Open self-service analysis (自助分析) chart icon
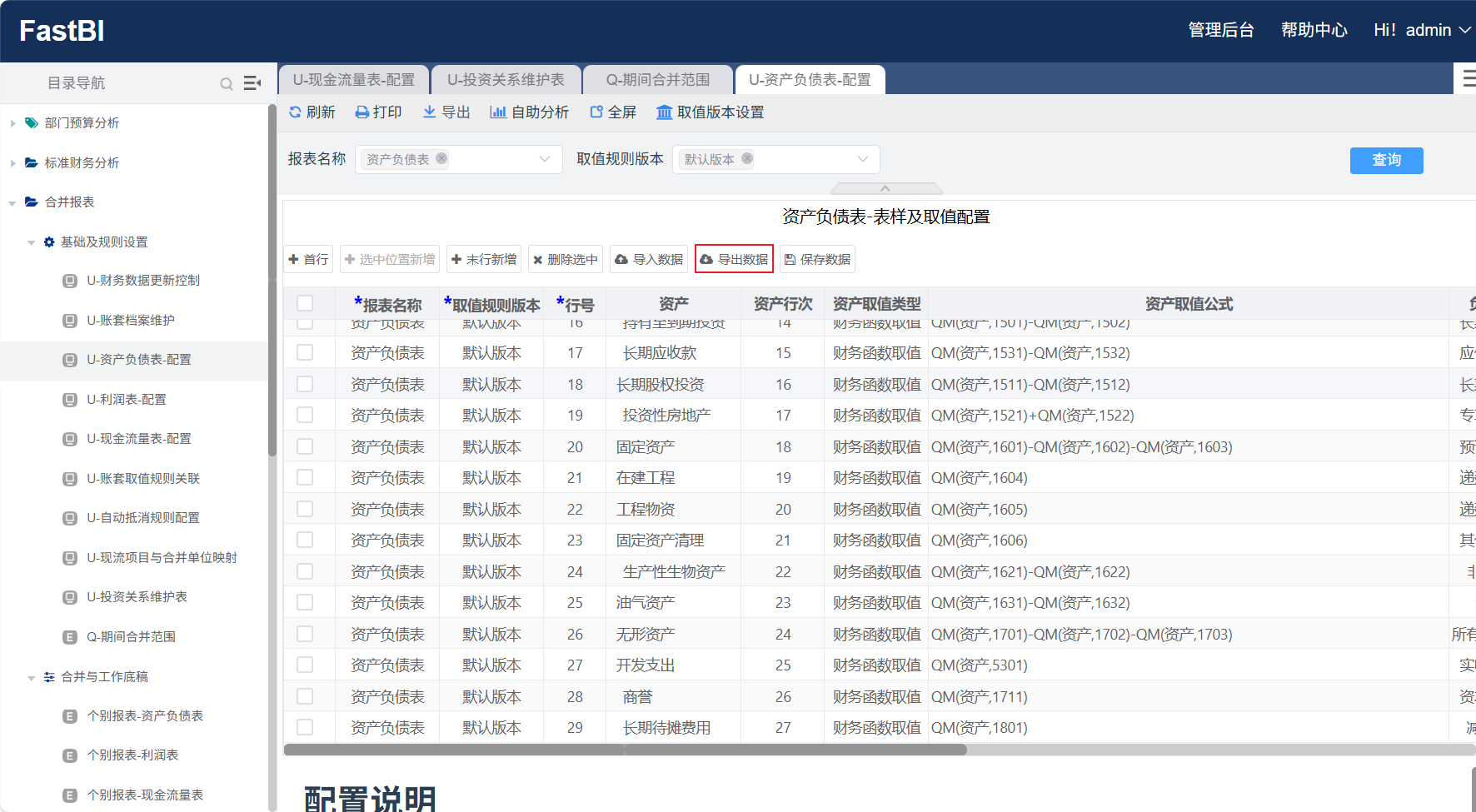The width and height of the screenshot is (1476, 812). (498, 112)
